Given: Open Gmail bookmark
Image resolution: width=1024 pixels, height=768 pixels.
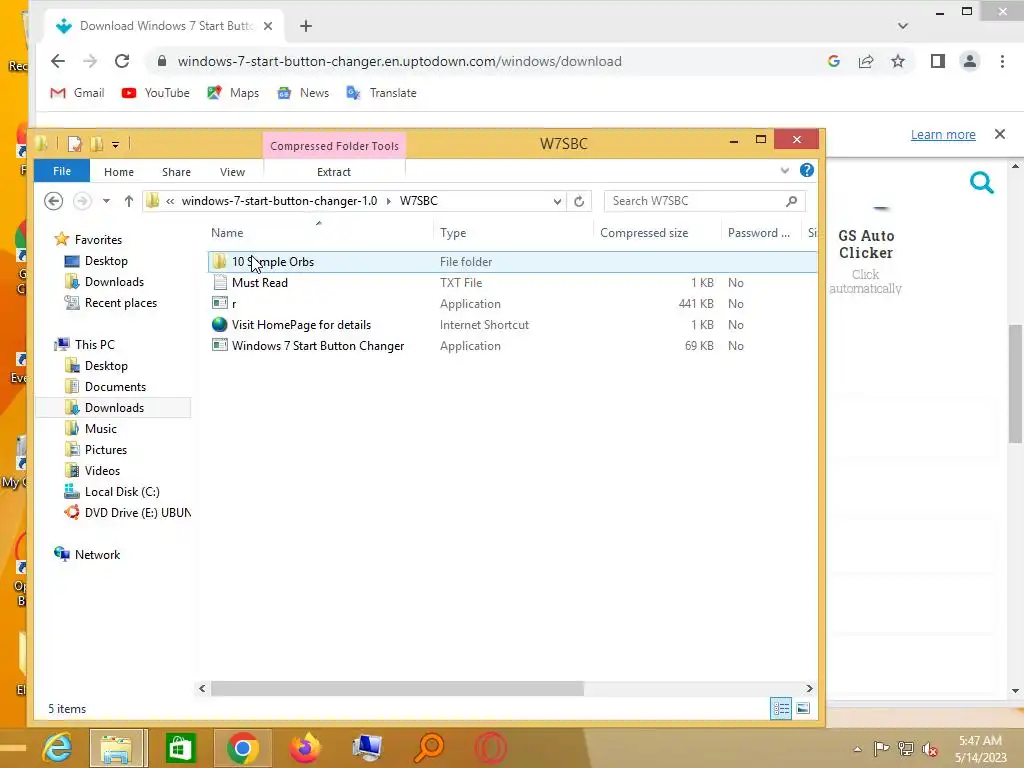Looking at the screenshot, I should tap(78, 93).
